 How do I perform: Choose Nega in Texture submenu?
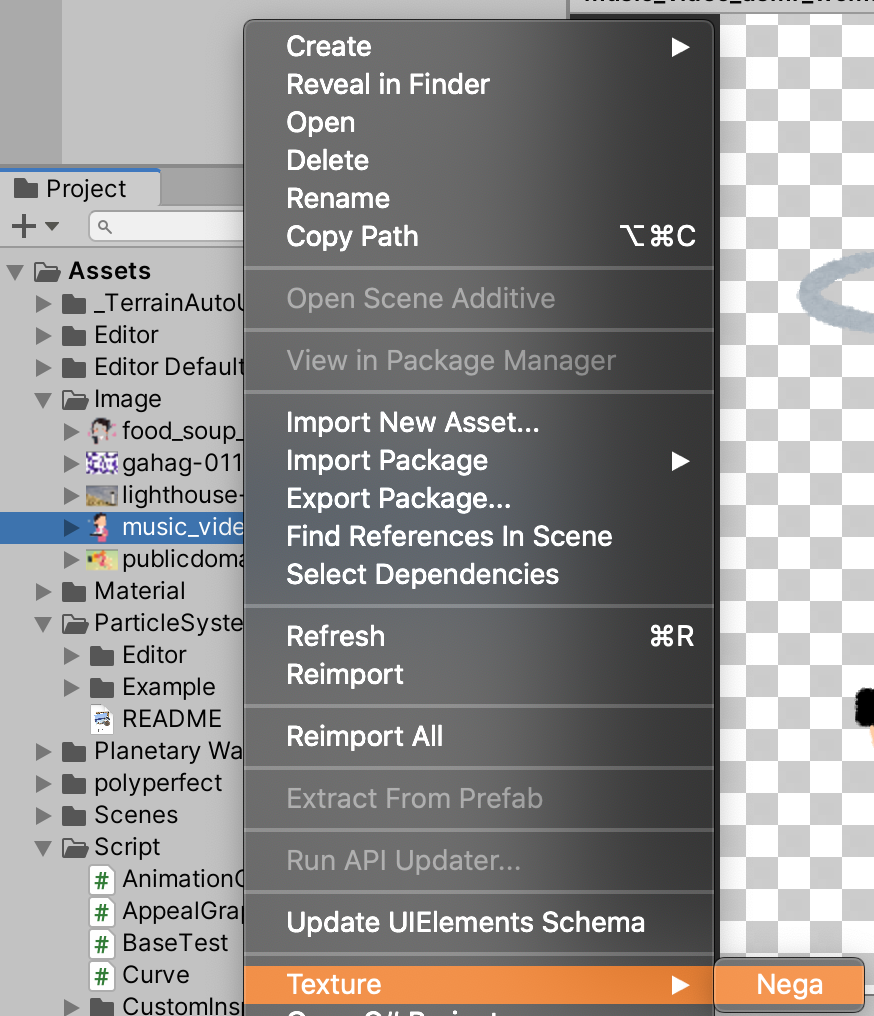pos(789,985)
